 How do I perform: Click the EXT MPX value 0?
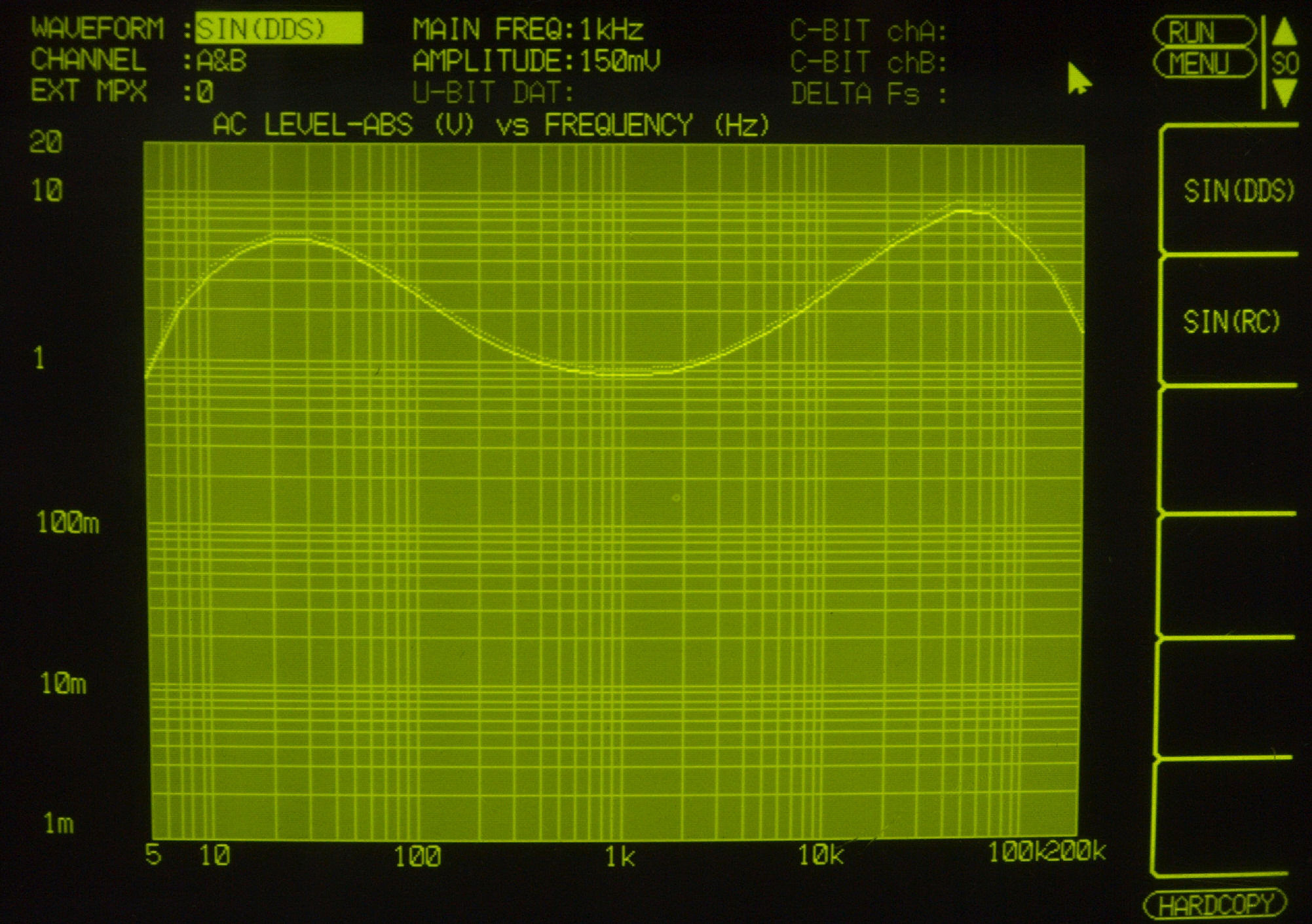[205, 92]
